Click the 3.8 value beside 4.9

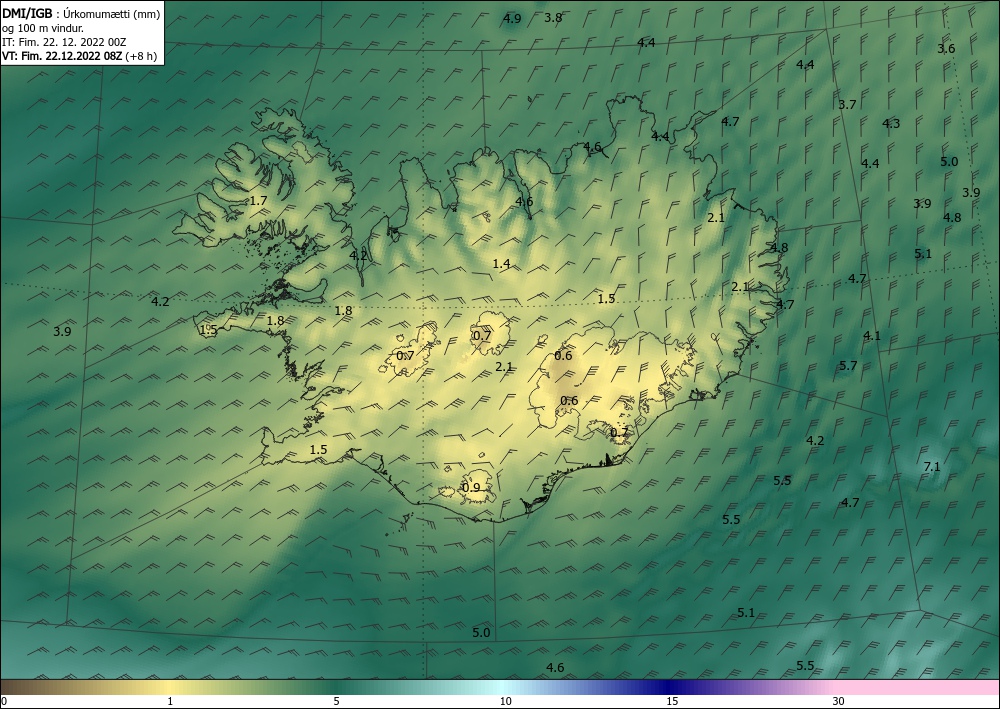553,18
